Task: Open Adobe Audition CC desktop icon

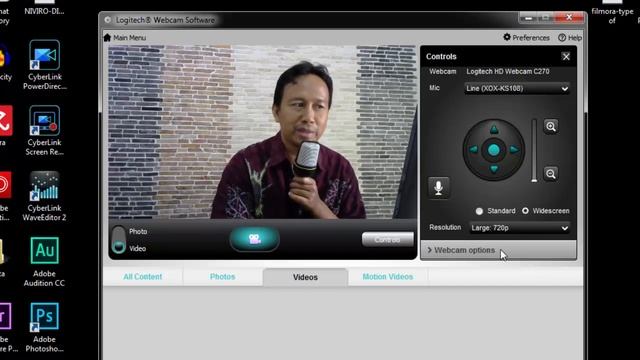Action: coord(44,262)
